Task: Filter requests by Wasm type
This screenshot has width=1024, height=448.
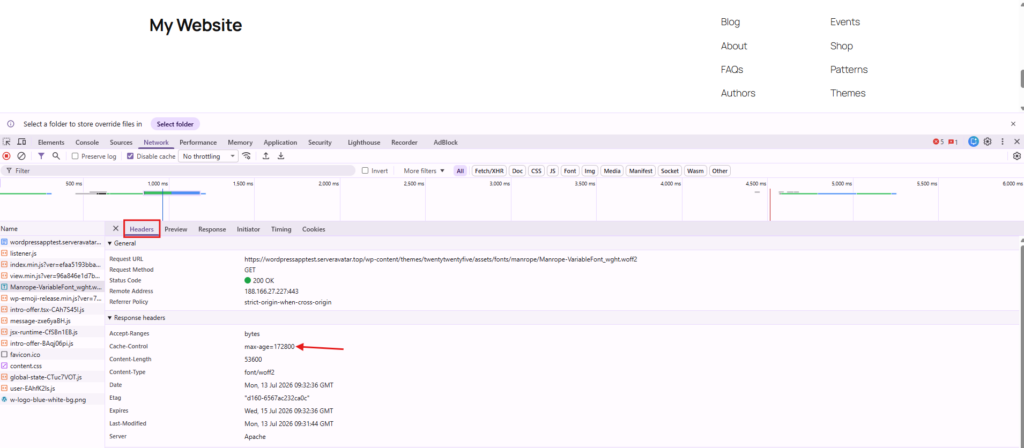Action: tap(696, 170)
